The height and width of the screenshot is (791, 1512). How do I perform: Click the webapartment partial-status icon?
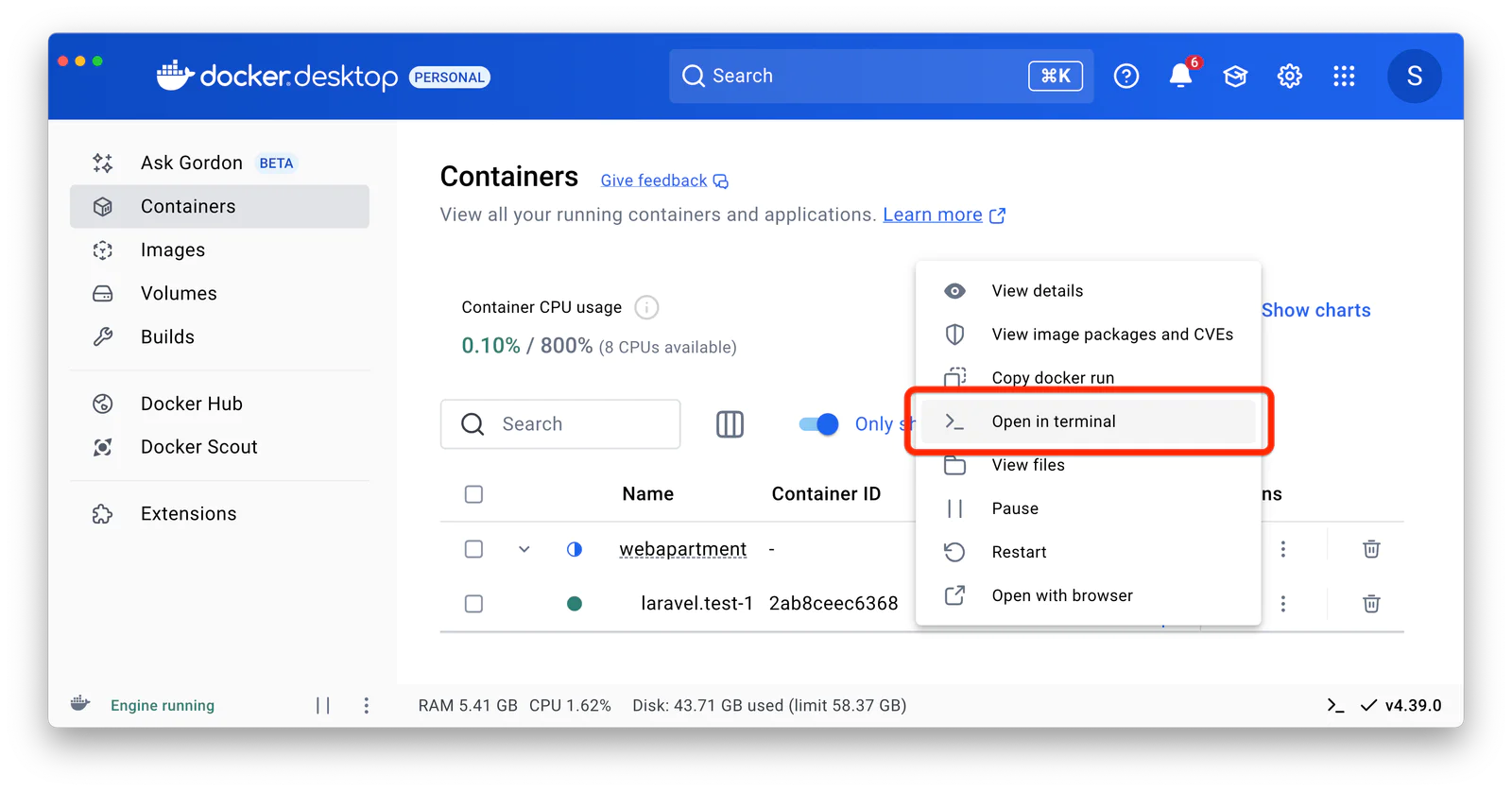tap(575, 549)
